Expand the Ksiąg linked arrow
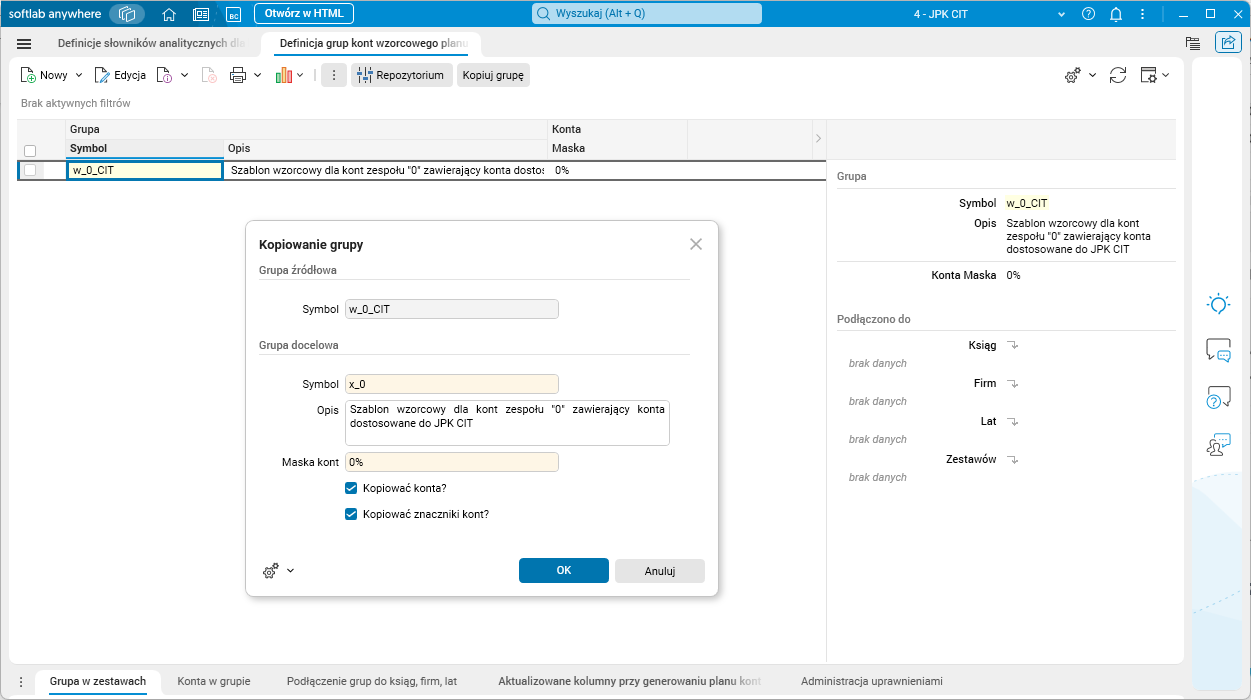1251x700 pixels. pos(1012,346)
